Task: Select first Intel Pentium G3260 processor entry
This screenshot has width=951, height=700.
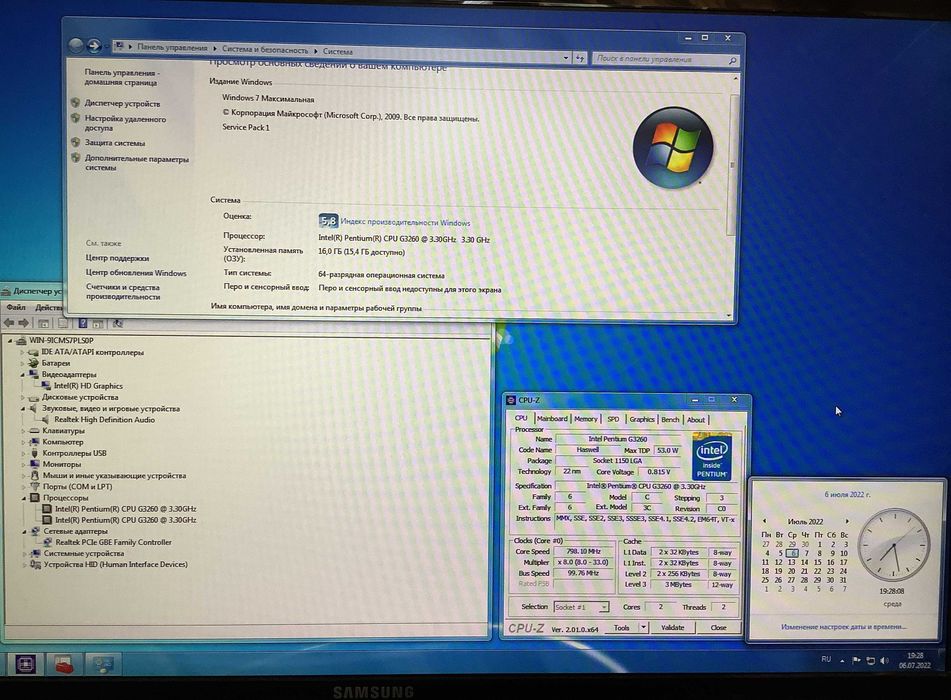Action: pos(126,509)
